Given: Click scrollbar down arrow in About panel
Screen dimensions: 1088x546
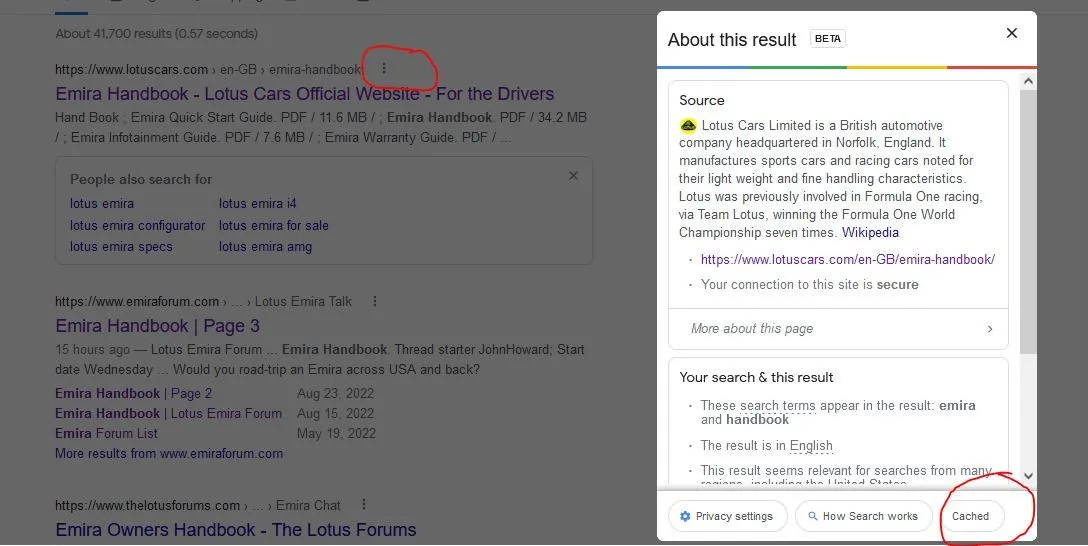Looking at the screenshot, I should (x=1028, y=477).
